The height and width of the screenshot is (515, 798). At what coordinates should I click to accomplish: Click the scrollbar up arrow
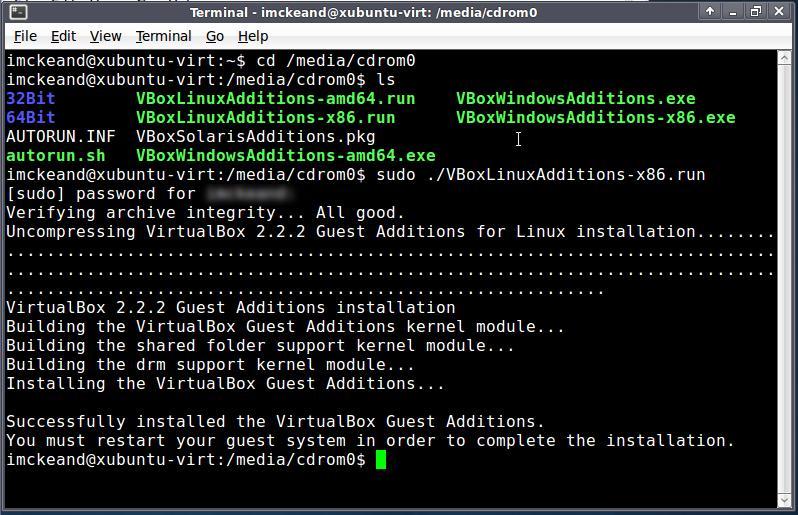tap(784, 58)
